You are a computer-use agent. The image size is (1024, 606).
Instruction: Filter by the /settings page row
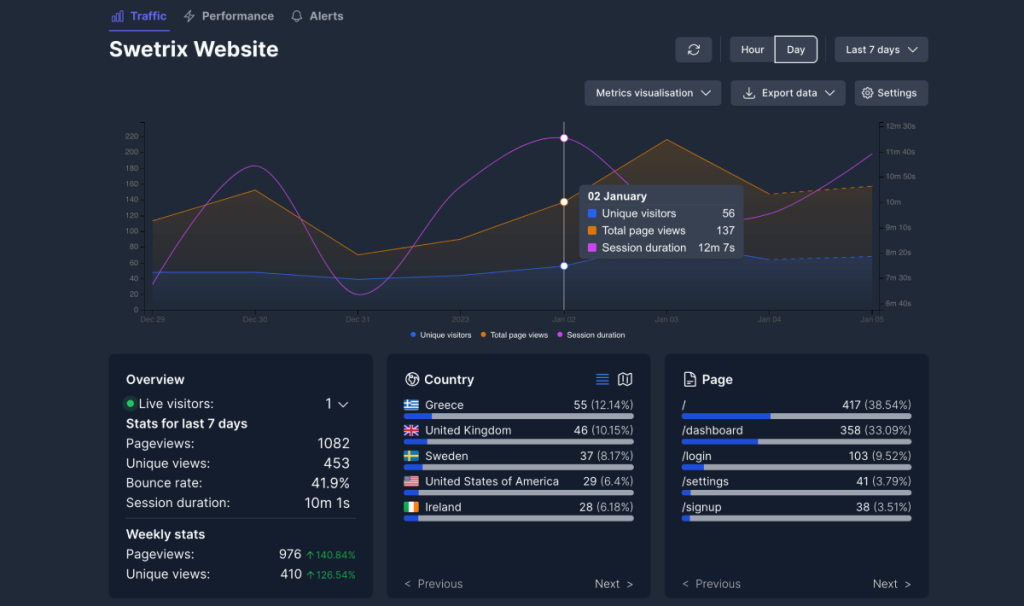pyautogui.click(x=796, y=481)
